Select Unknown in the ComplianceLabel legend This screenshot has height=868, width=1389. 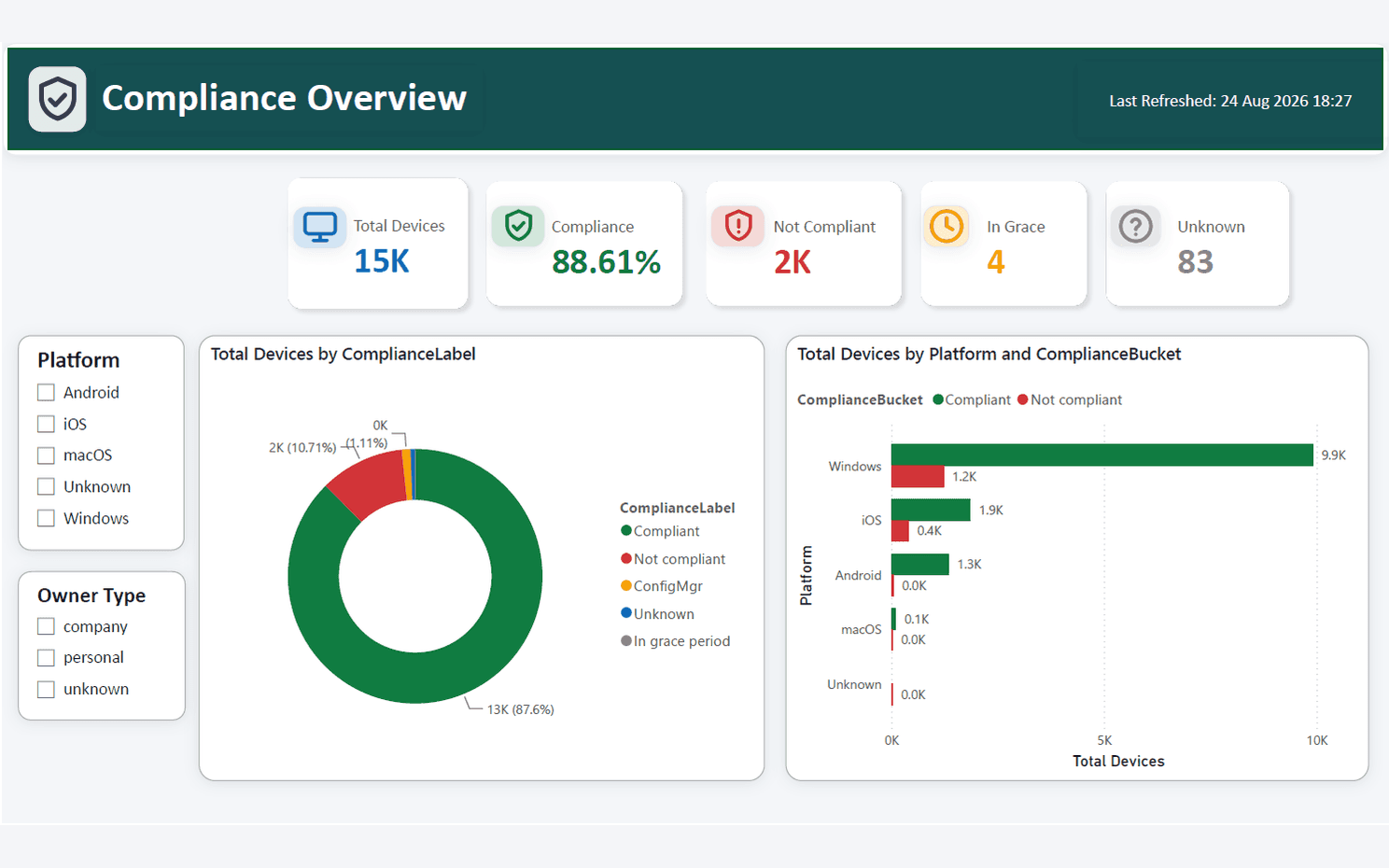pos(658,614)
